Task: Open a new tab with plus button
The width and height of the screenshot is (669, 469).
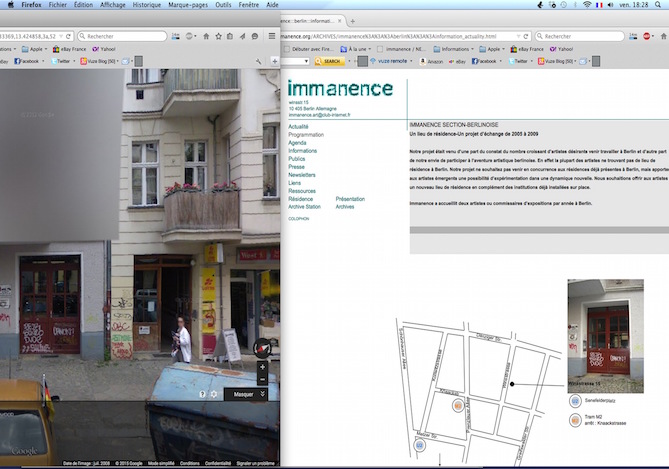Action: point(352,21)
